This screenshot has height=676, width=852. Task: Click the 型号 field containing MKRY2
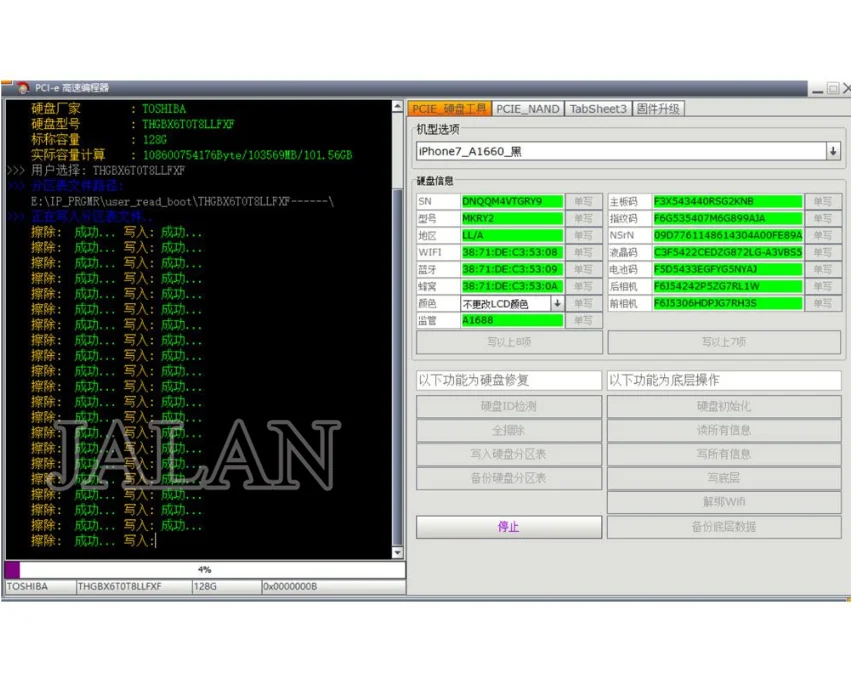tap(512, 218)
